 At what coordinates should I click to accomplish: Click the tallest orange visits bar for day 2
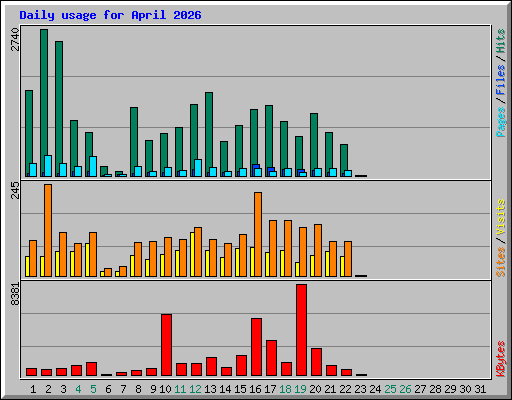pos(48,230)
